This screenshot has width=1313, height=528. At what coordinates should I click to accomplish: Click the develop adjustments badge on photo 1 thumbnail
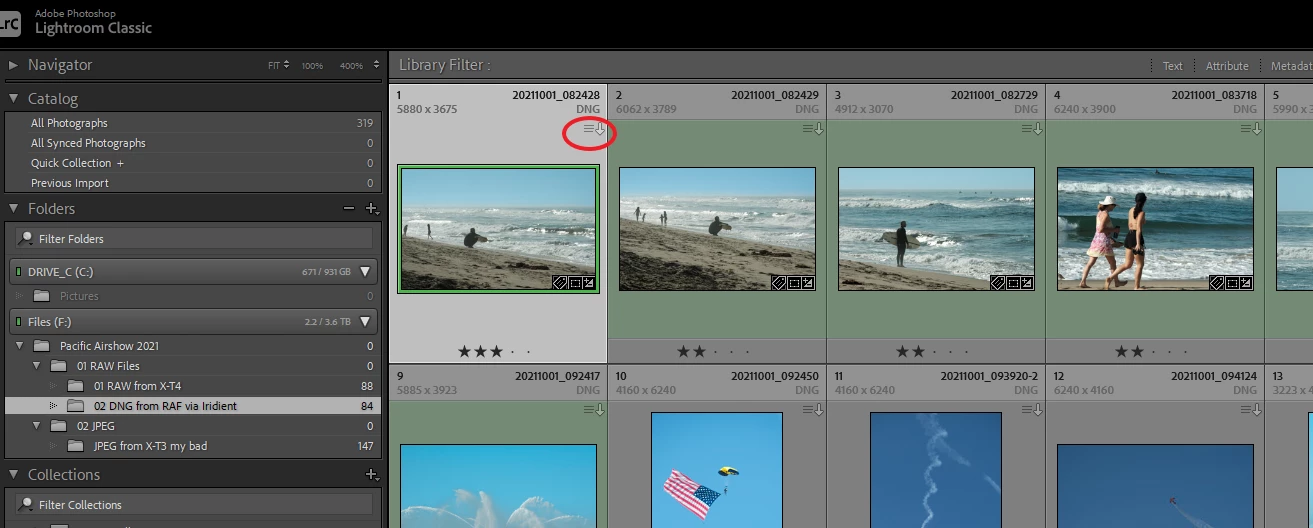click(x=588, y=283)
